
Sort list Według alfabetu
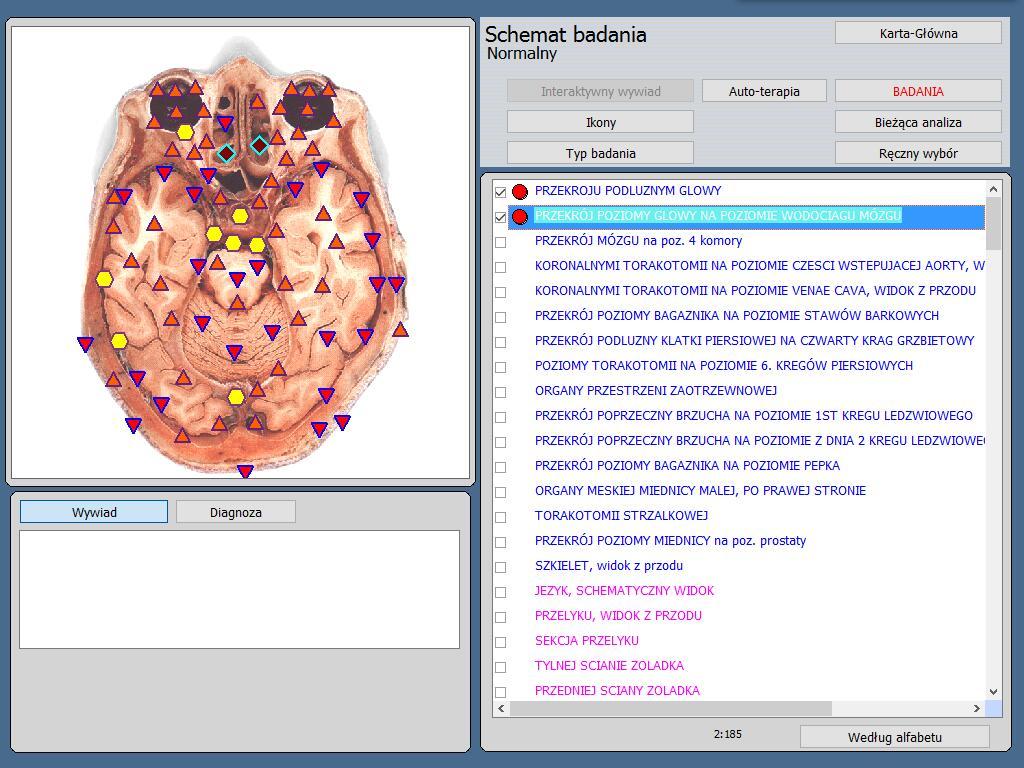895,737
